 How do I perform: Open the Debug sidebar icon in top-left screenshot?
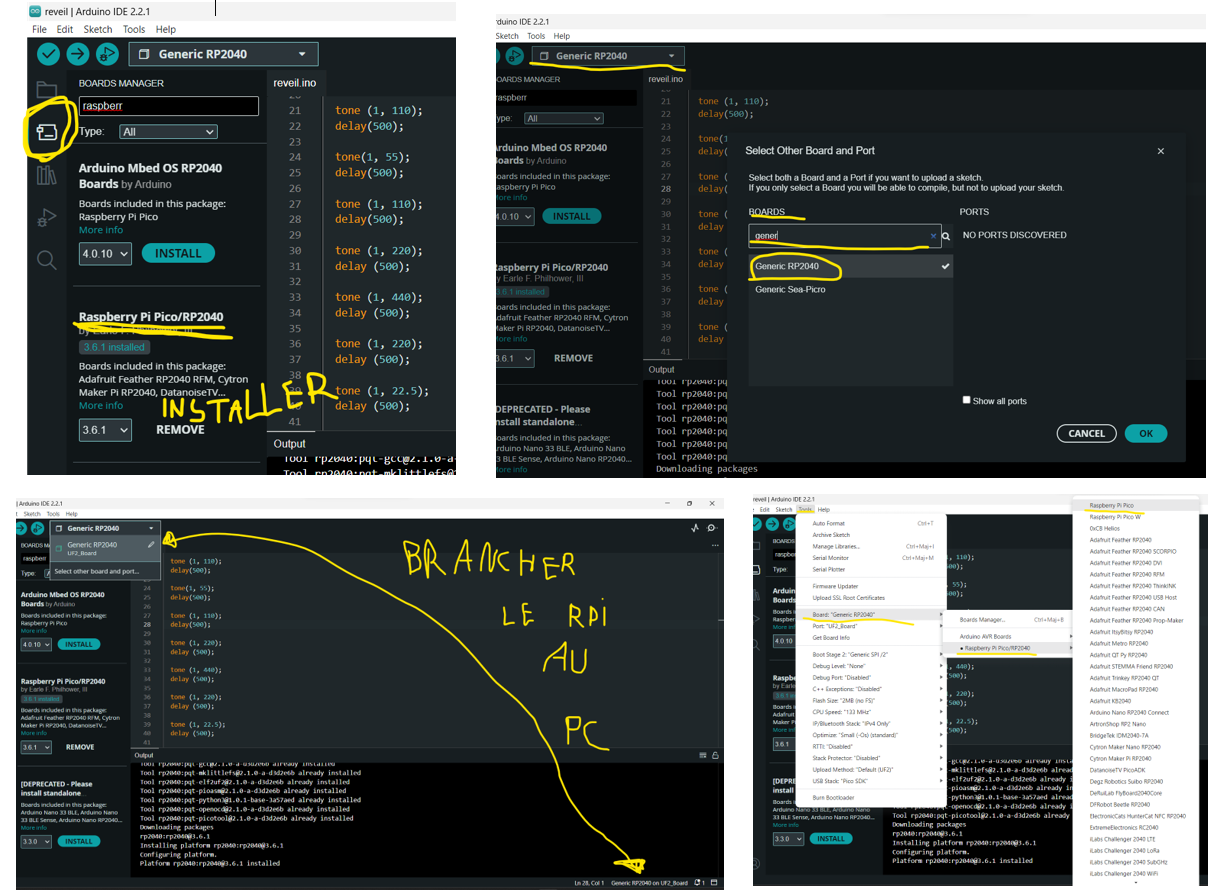tap(46, 218)
